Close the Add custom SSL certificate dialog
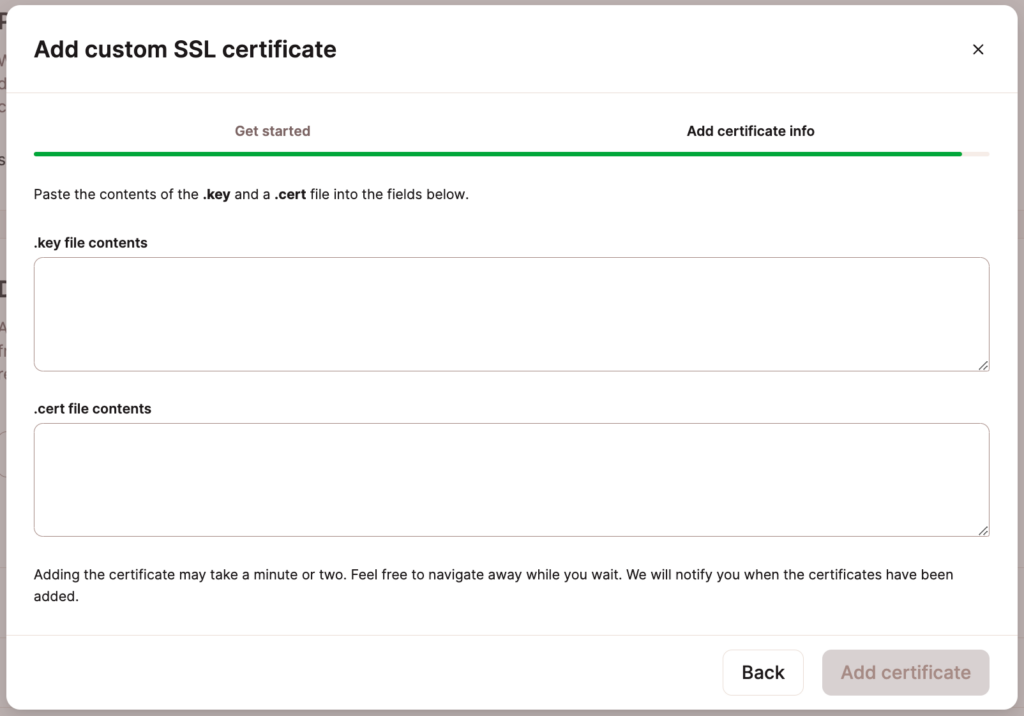Screen dimensions: 1024x716 [x=978, y=49]
